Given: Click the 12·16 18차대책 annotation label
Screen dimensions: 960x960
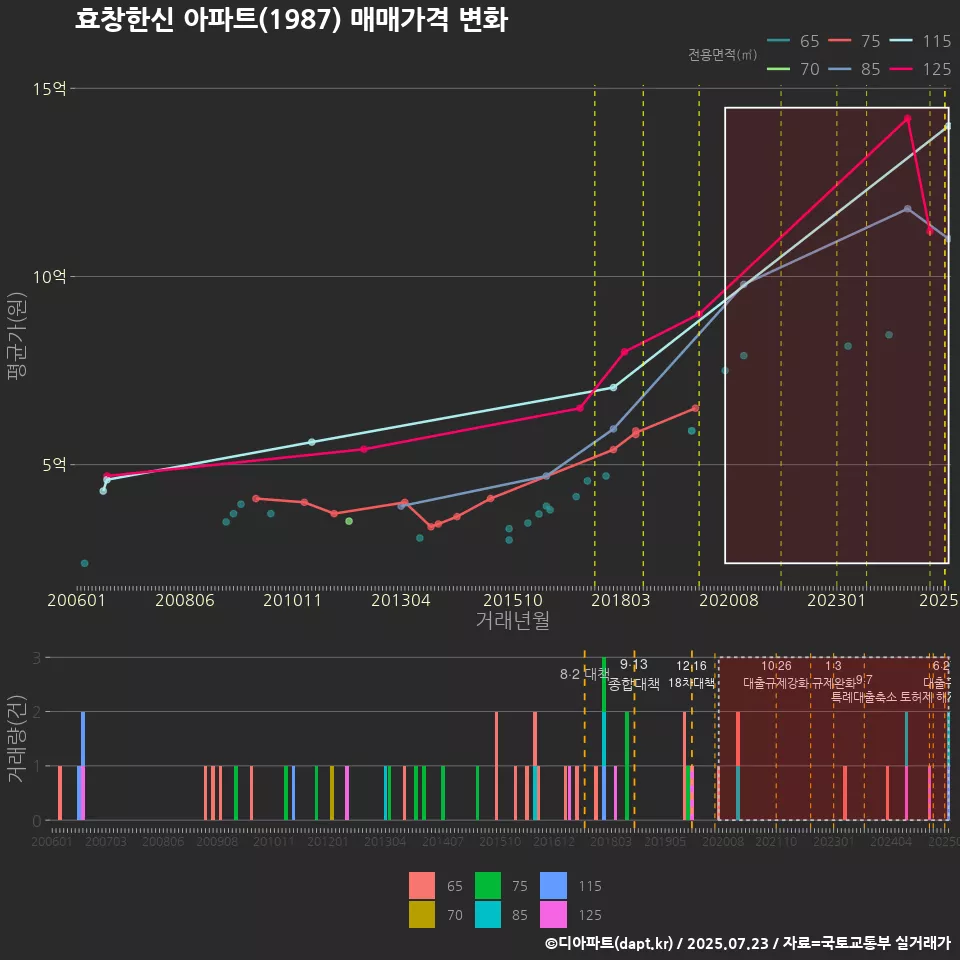Looking at the screenshot, I should coord(691,674).
